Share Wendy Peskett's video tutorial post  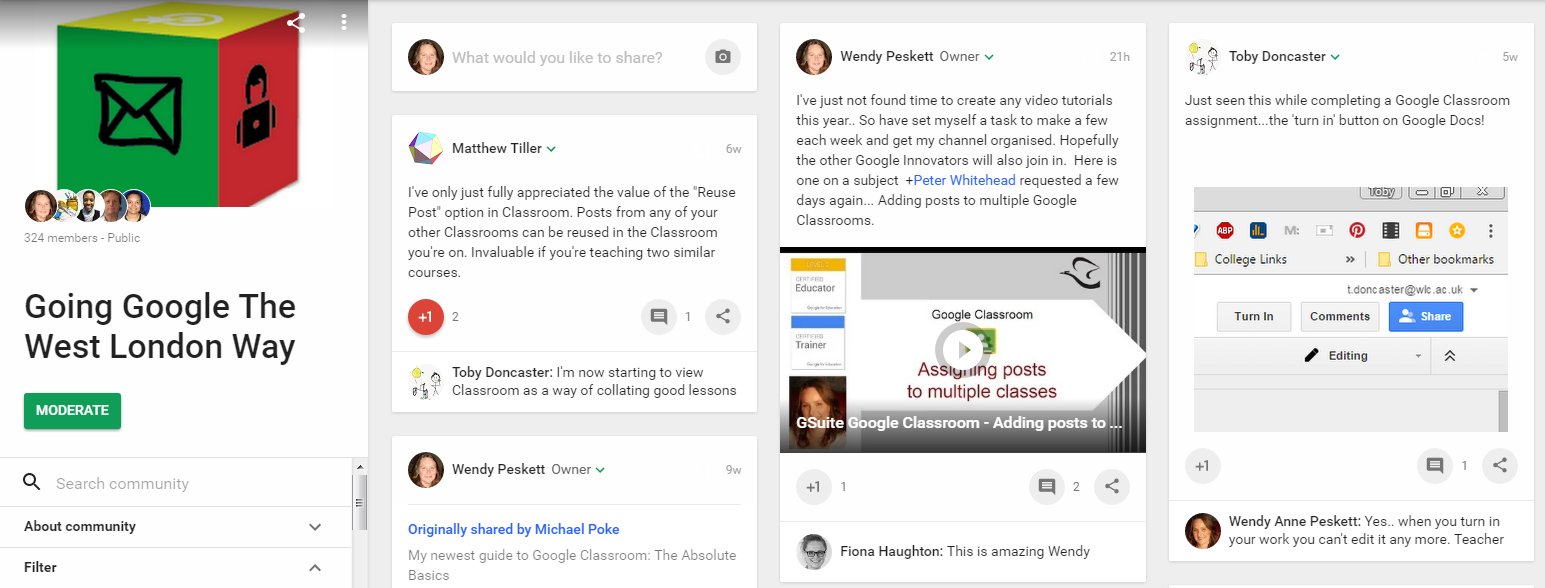(x=1112, y=487)
